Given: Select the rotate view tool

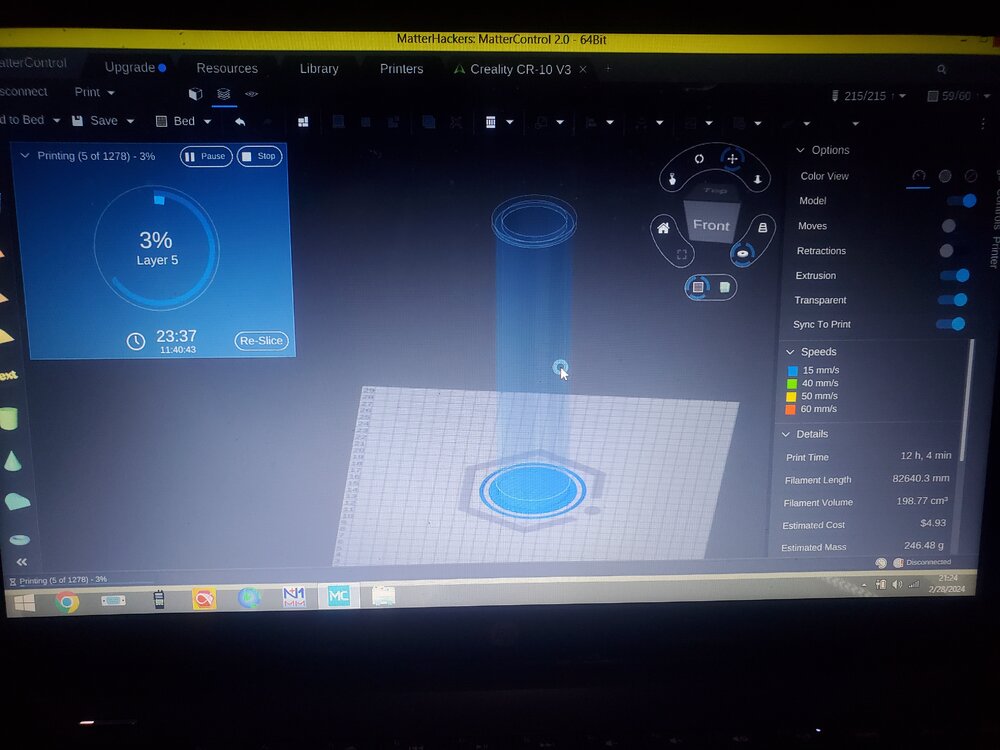Looking at the screenshot, I should [x=699, y=159].
